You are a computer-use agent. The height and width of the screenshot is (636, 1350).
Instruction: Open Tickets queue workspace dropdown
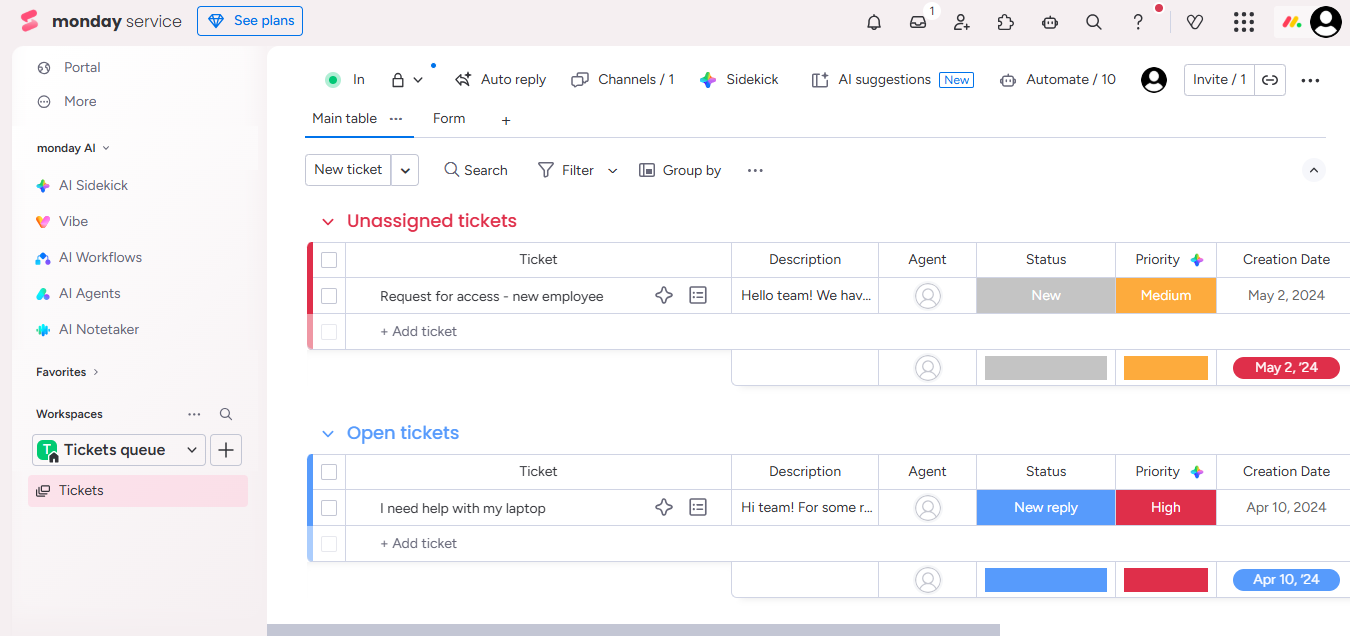[119, 450]
